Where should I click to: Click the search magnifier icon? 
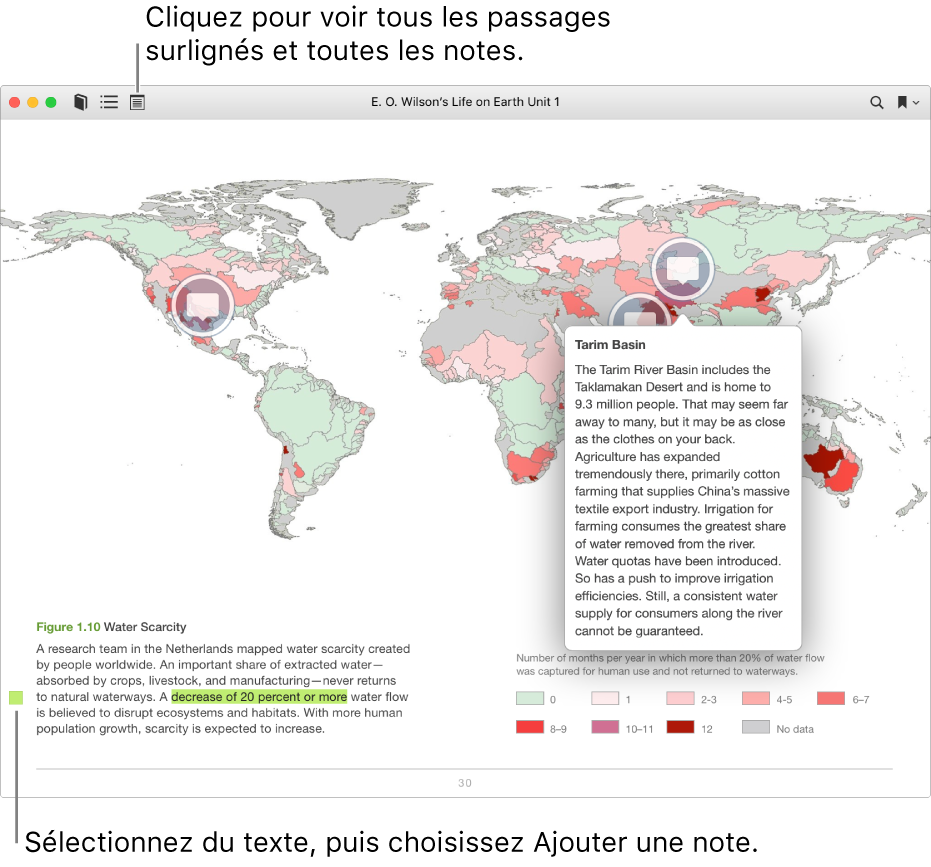pos(876,102)
